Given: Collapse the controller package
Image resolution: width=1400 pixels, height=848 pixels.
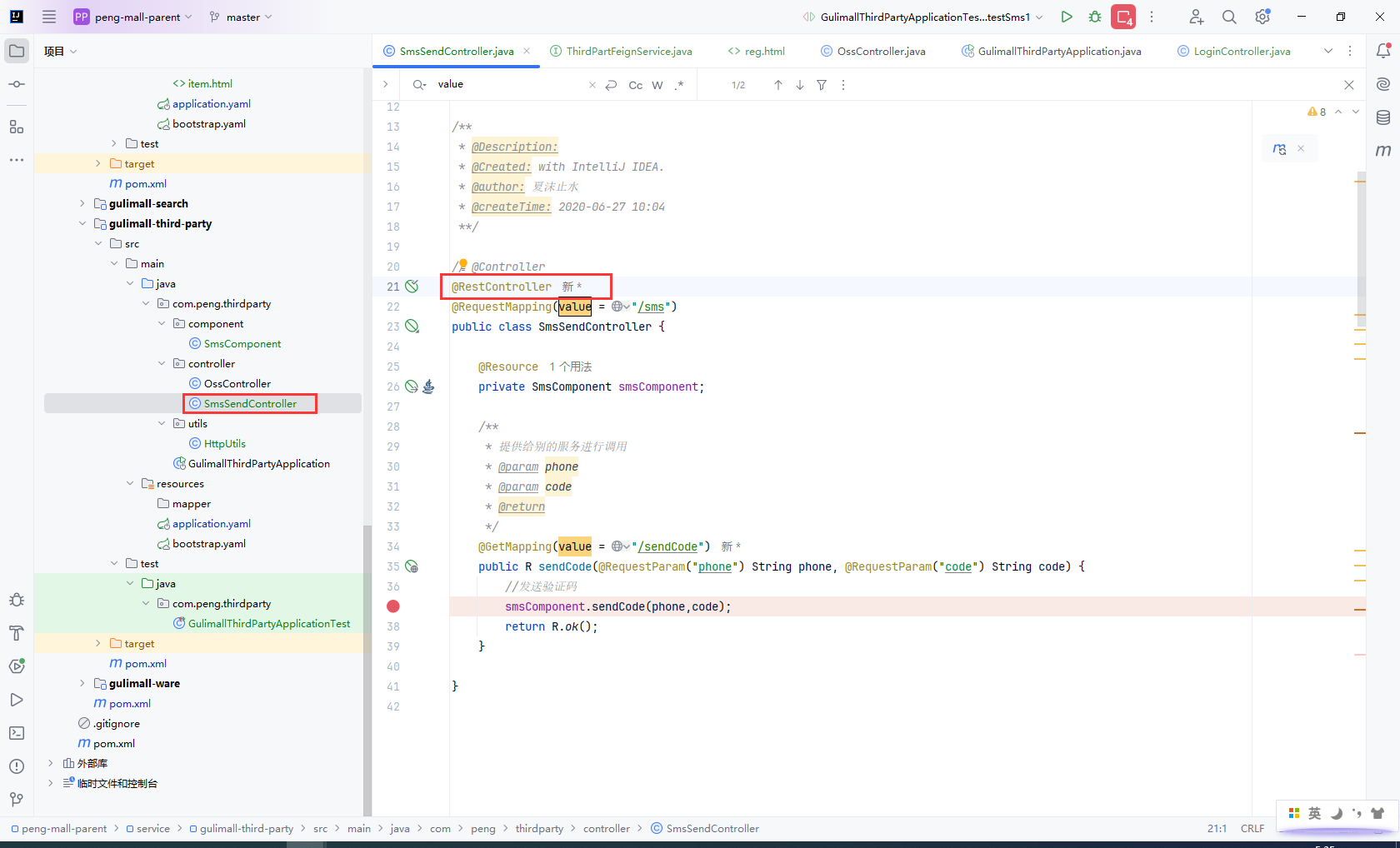Looking at the screenshot, I should pos(162,363).
